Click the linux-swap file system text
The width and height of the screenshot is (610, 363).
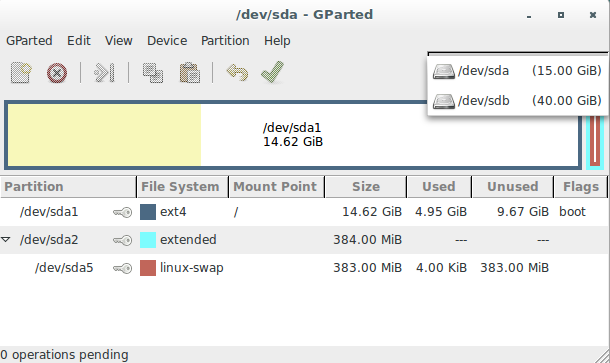192,268
